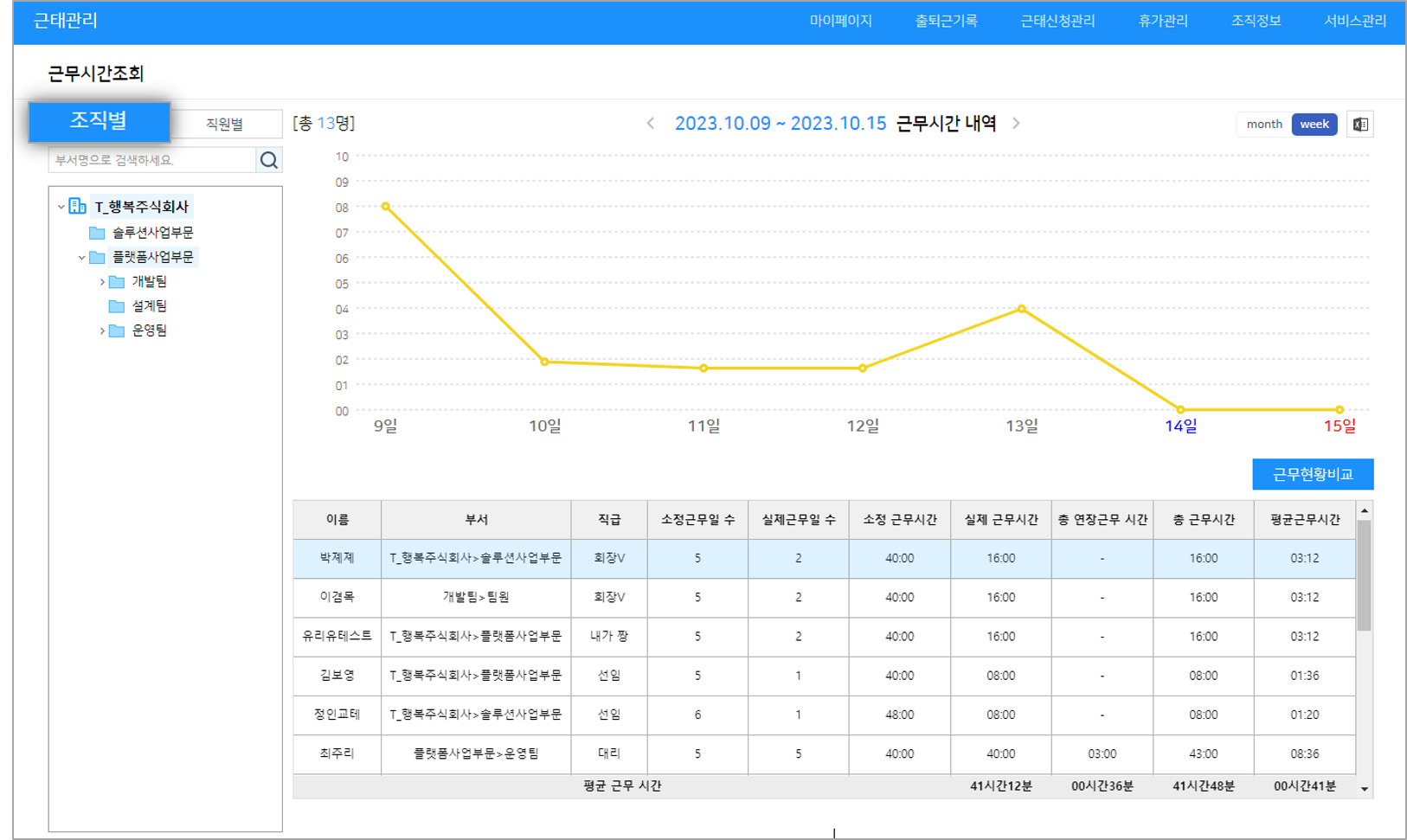
Task: Select 솔루션사업부문 in the tree
Action: (x=152, y=233)
